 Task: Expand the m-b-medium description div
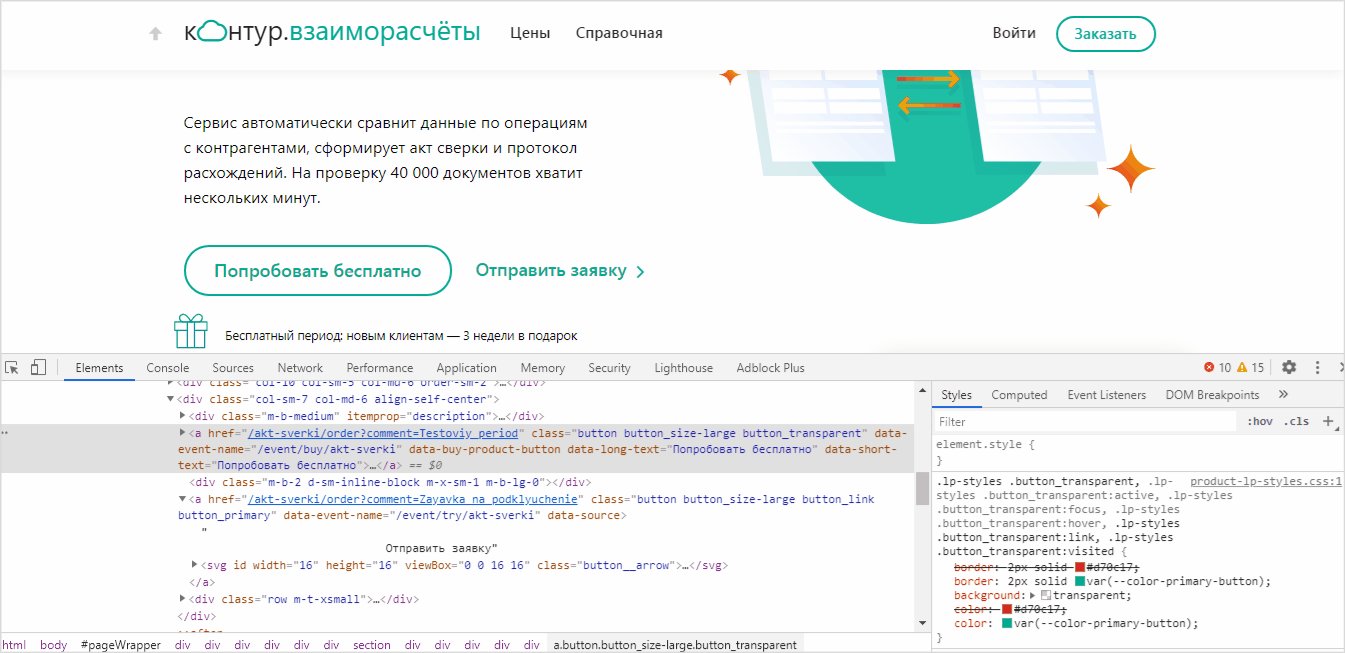(182, 416)
